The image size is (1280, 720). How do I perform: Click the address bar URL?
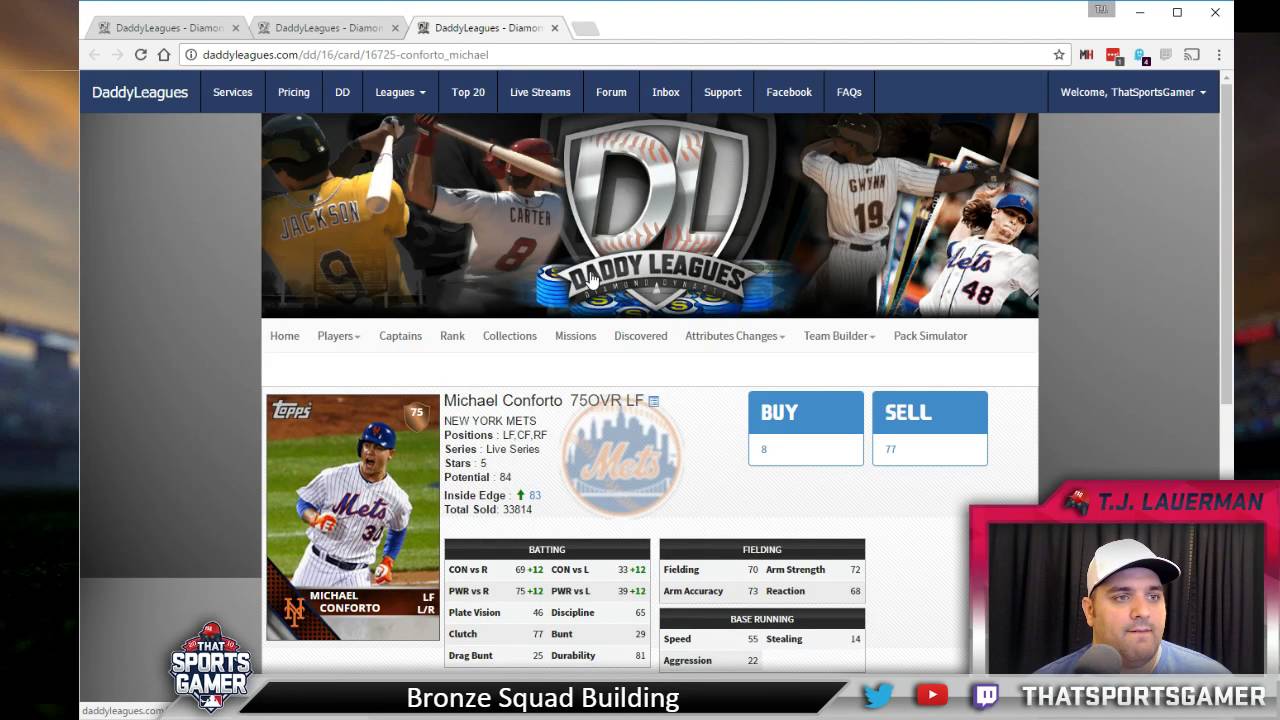click(345, 55)
